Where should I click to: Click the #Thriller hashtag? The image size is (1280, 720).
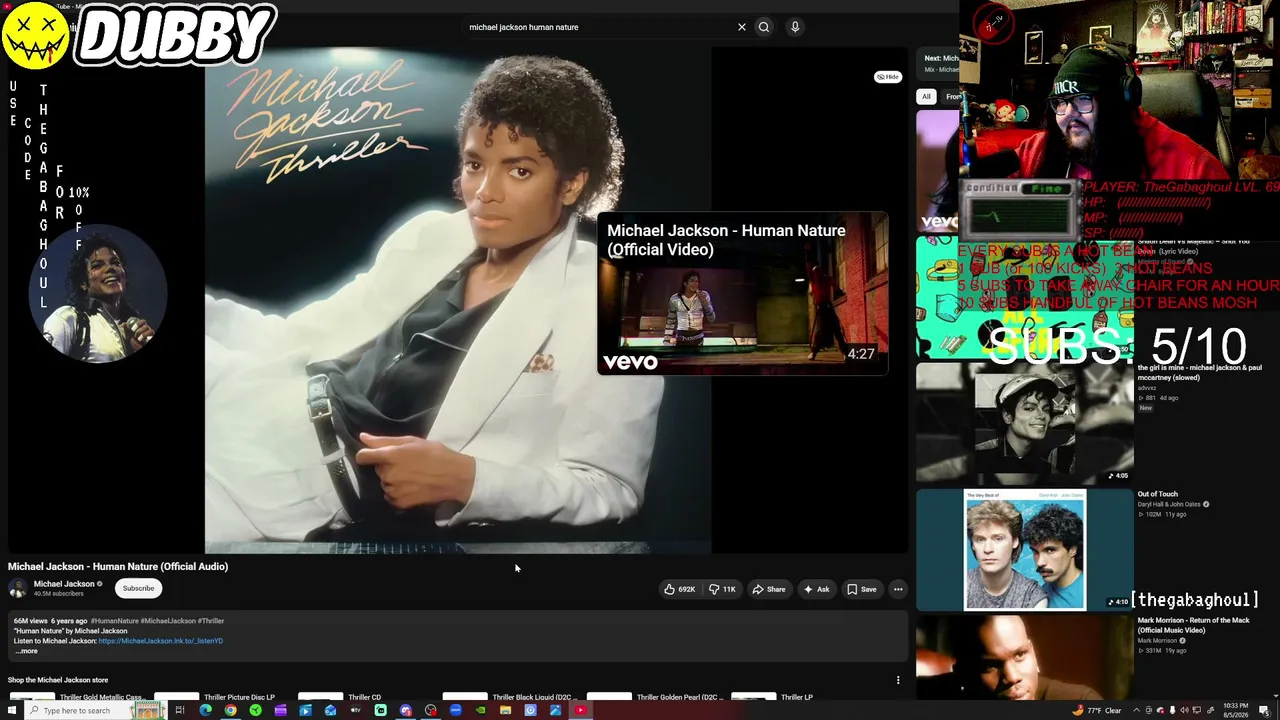[x=211, y=621]
